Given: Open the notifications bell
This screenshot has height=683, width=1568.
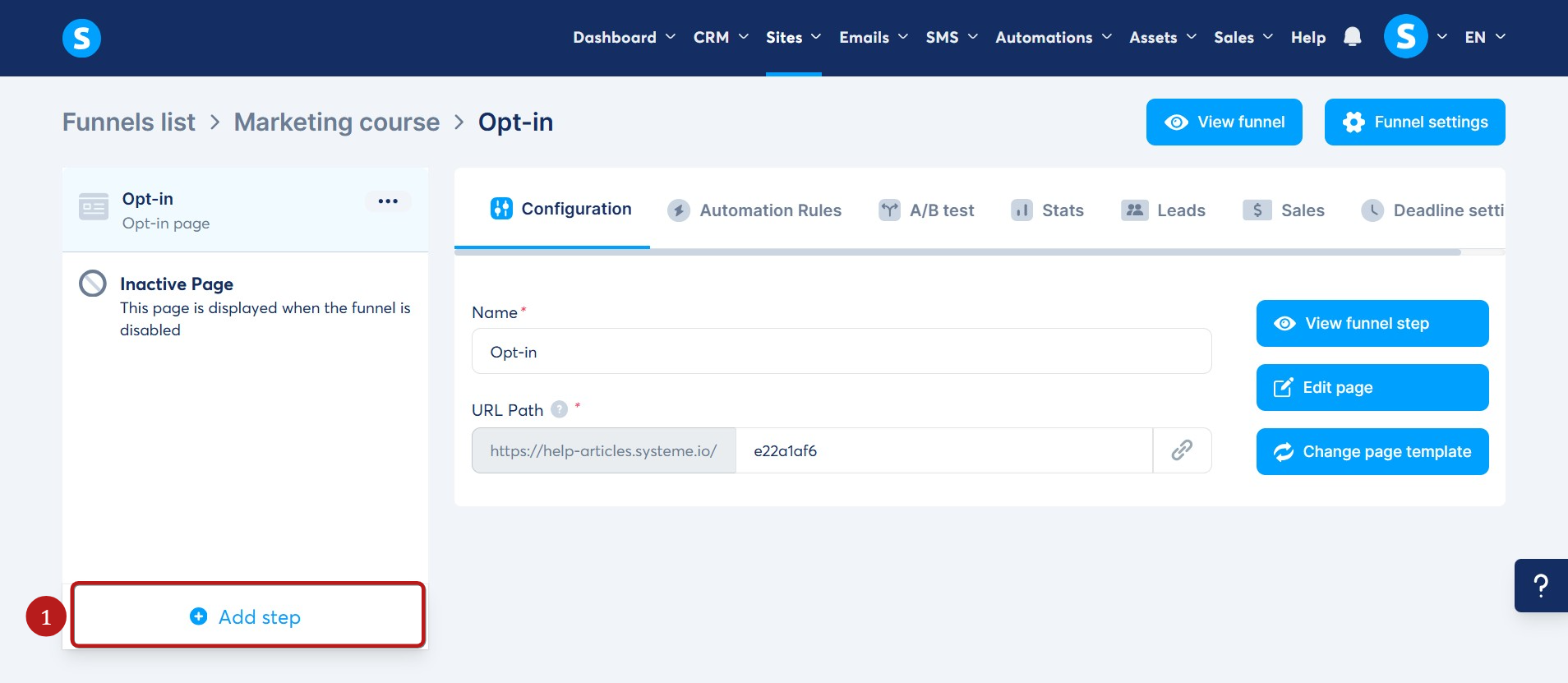Looking at the screenshot, I should click(x=1352, y=37).
